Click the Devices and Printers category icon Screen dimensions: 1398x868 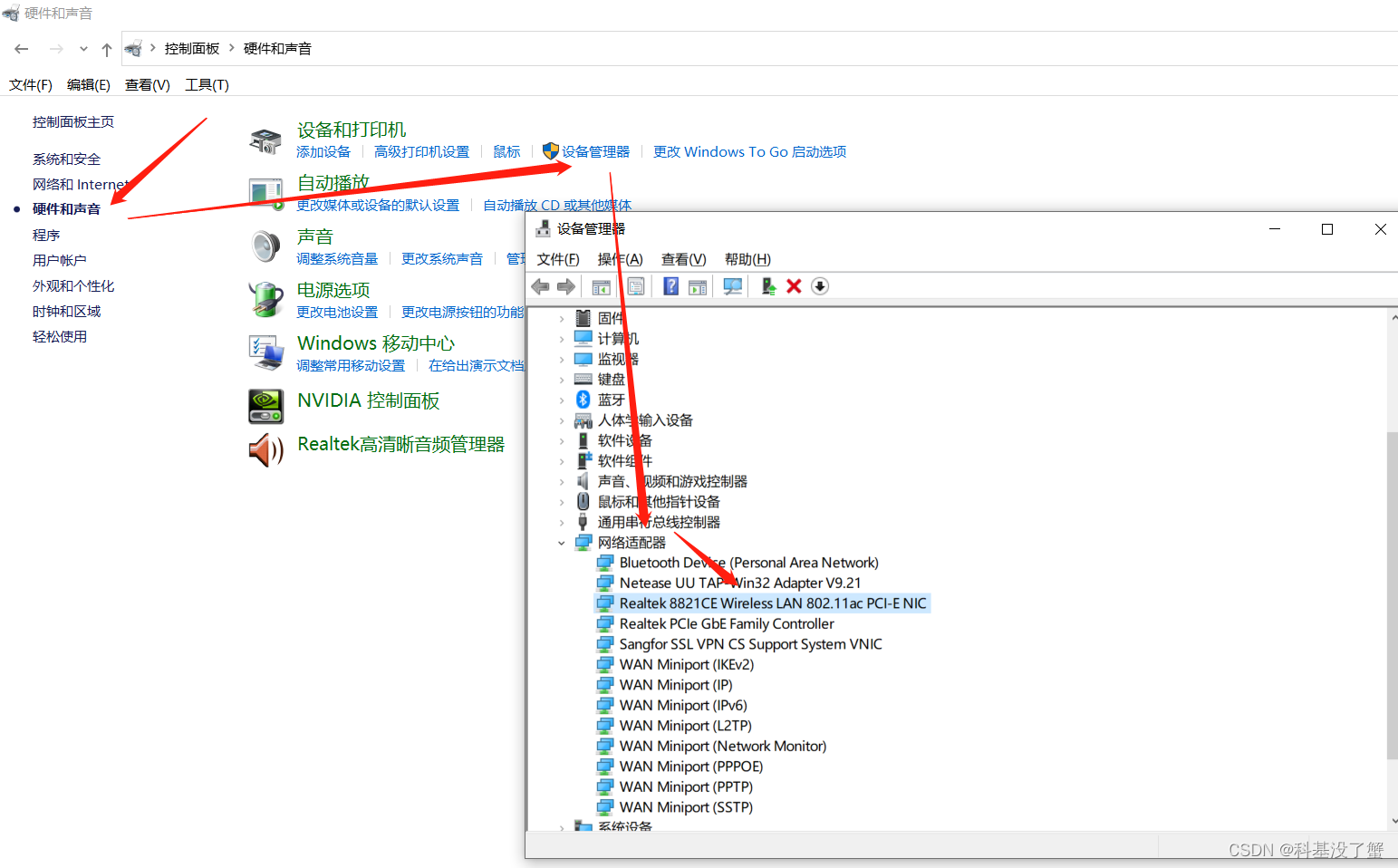coord(266,141)
